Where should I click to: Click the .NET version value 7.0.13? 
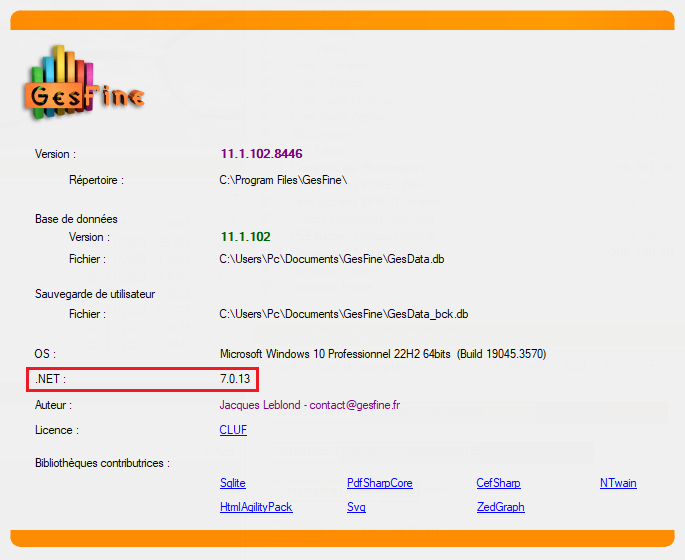[236, 379]
